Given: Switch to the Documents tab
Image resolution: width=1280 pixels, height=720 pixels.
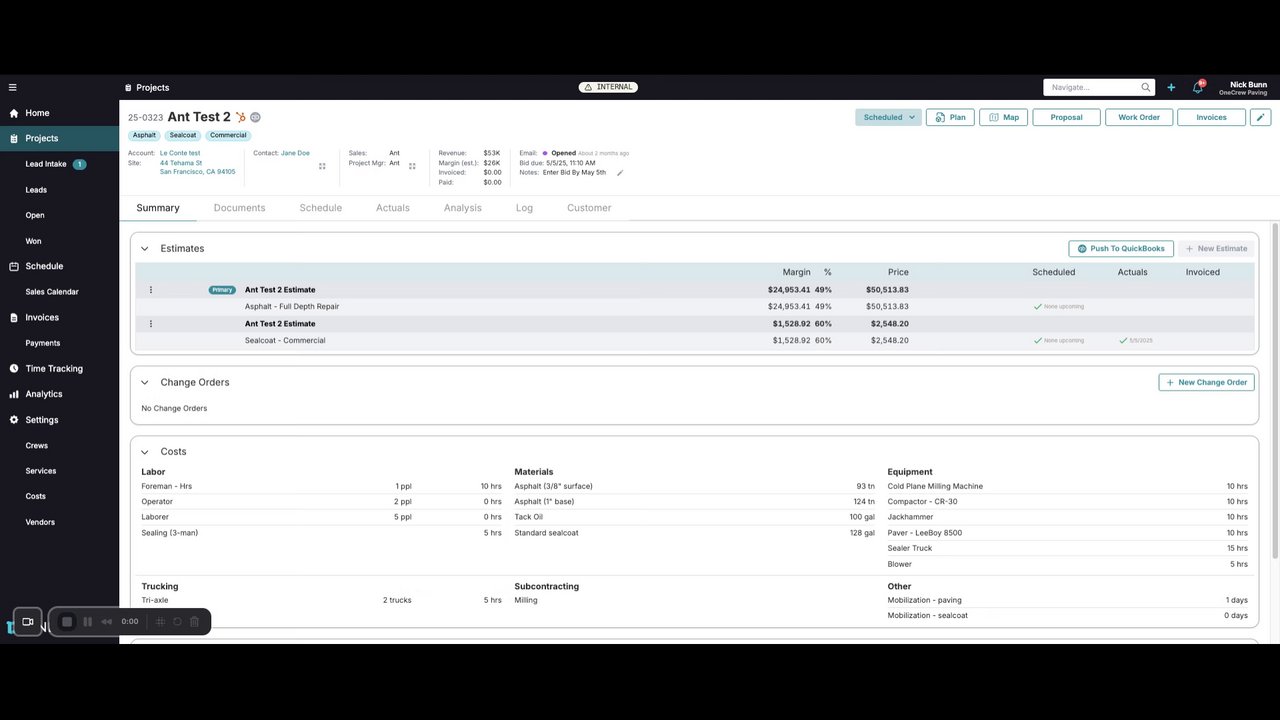Looking at the screenshot, I should click(x=239, y=208).
